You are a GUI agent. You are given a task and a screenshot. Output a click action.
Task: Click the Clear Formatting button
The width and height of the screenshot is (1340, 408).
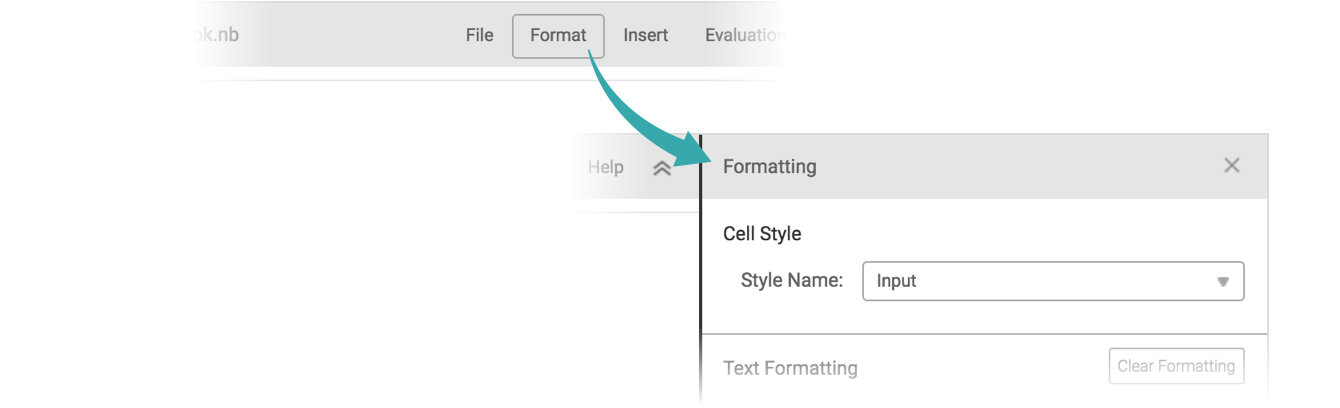[x=1176, y=366]
